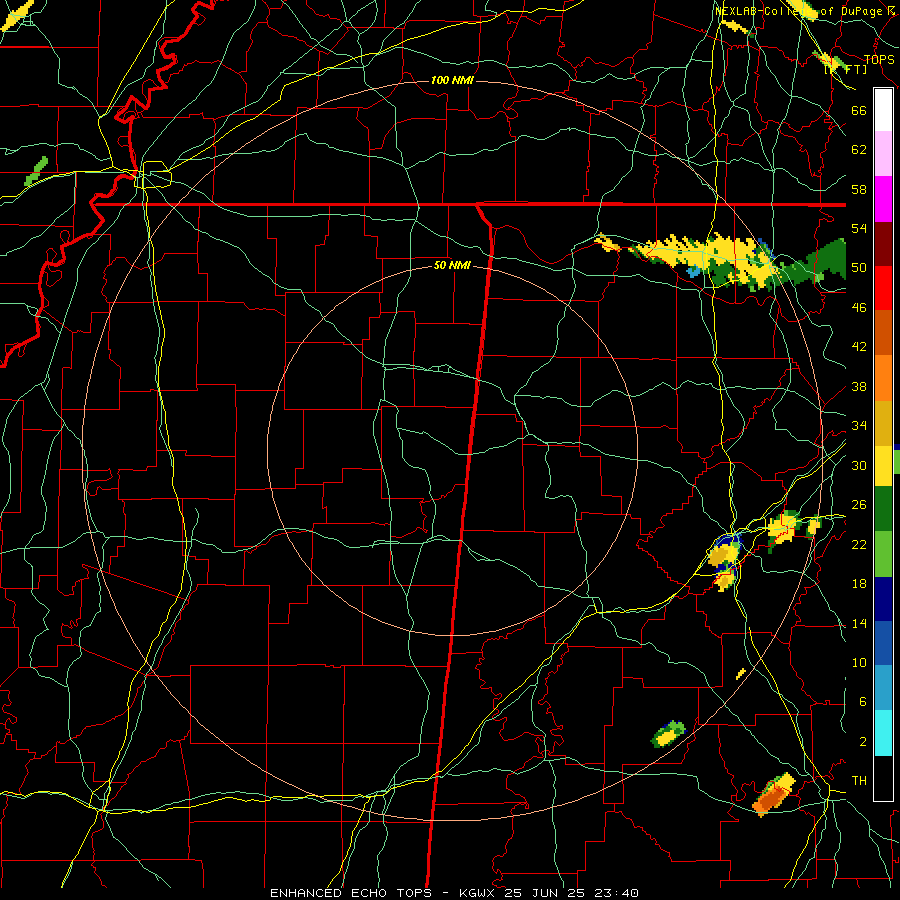Select the legend value 54
Viewport: 900px width, 900px height.
tap(859, 228)
